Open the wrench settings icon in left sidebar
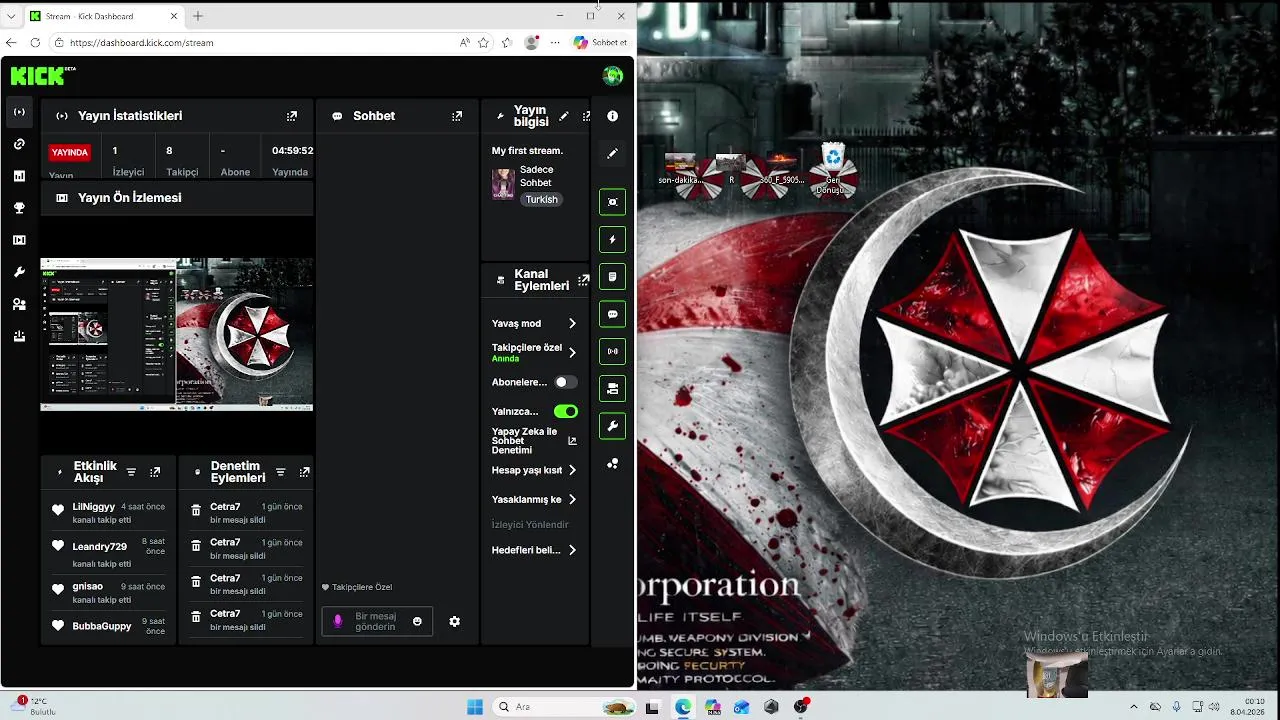This screenshot has width=1280, height=720. point(19,272)
